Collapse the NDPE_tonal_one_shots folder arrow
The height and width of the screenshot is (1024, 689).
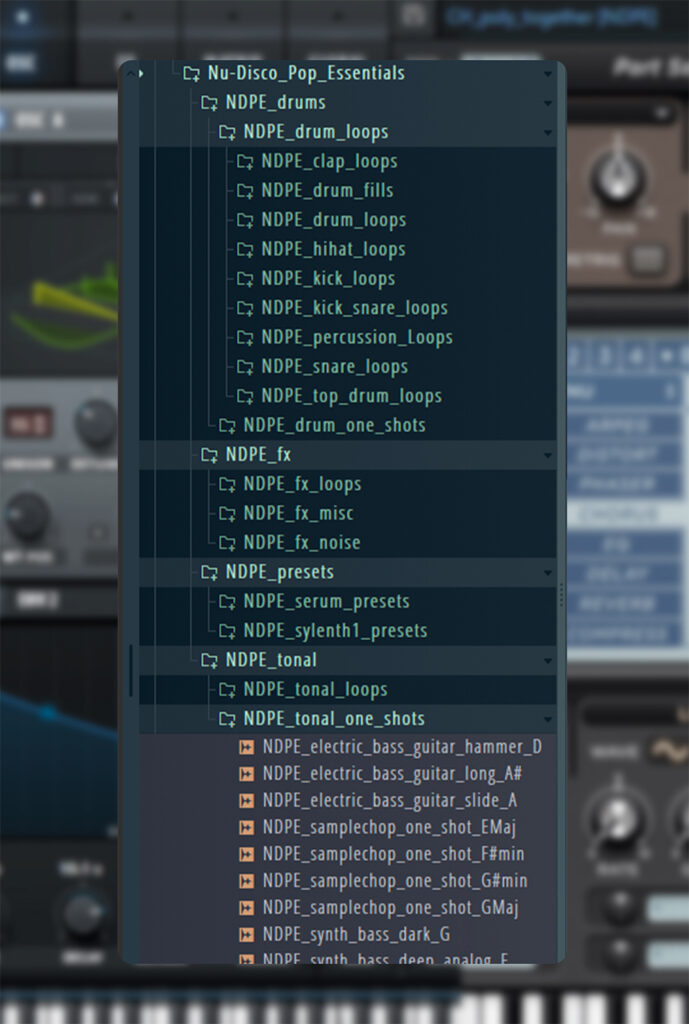(x=547, y=720)
